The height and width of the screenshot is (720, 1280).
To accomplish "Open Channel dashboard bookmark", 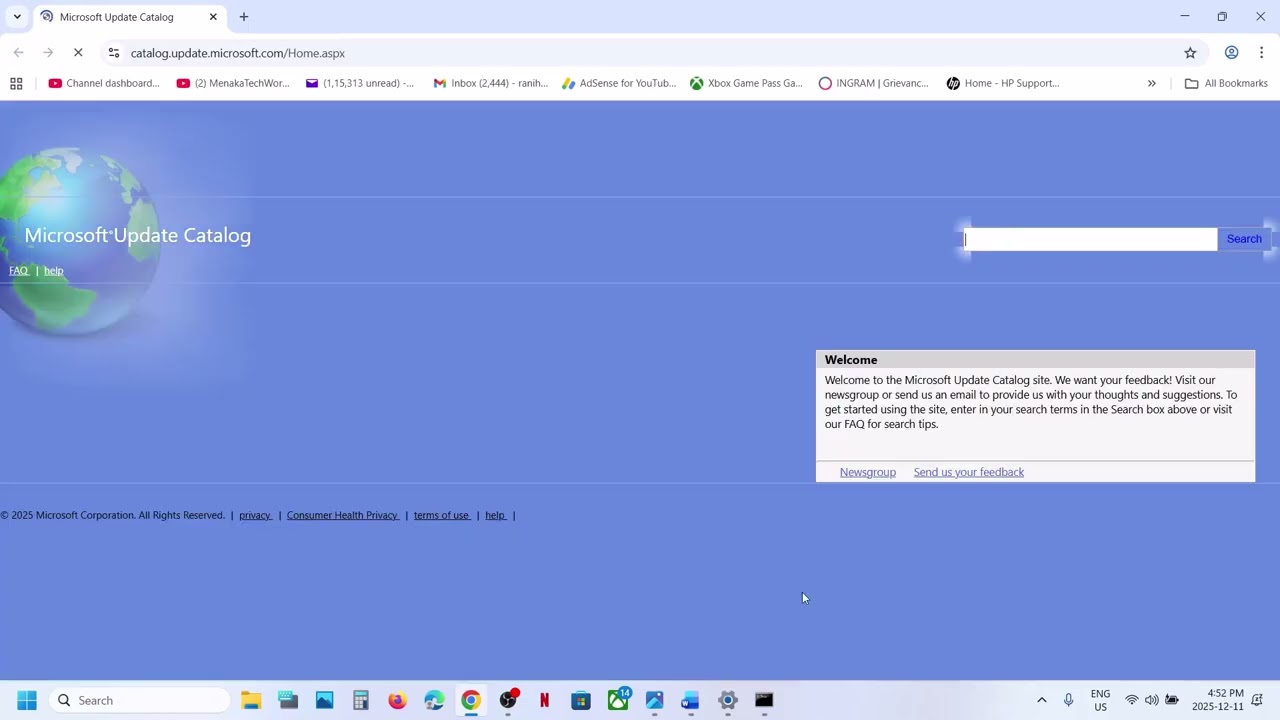I will (104, 83).
